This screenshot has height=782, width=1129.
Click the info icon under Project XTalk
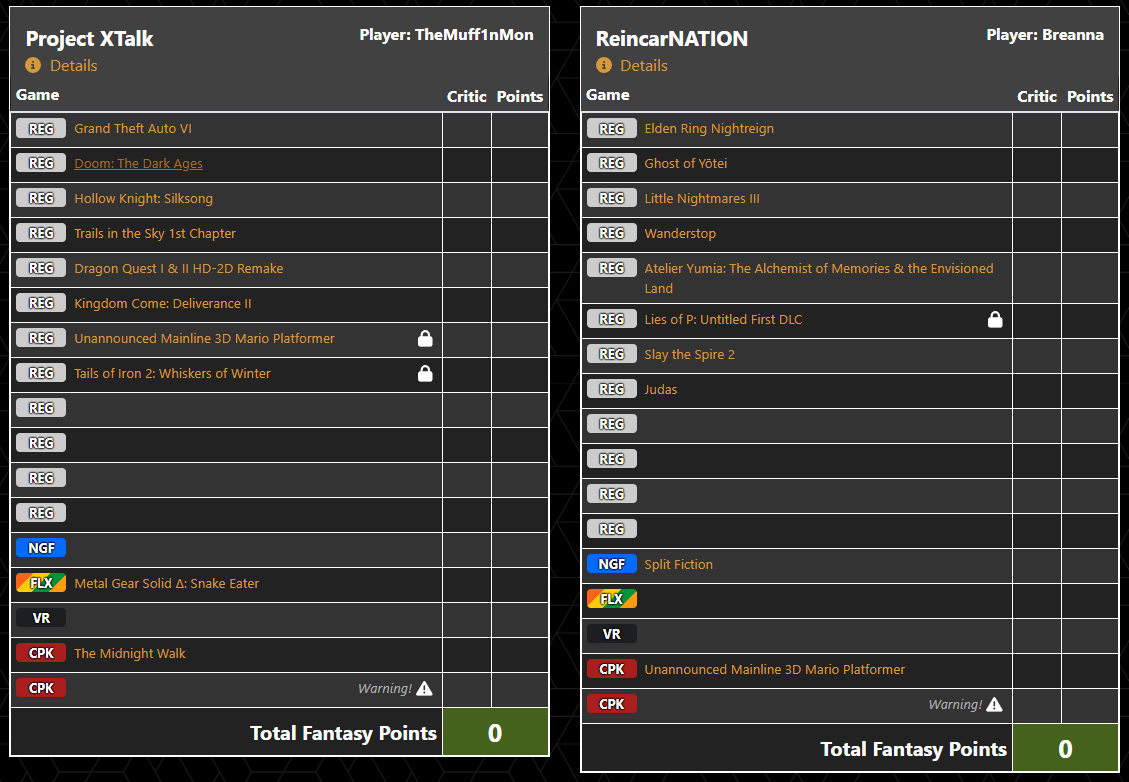(33, 65)
